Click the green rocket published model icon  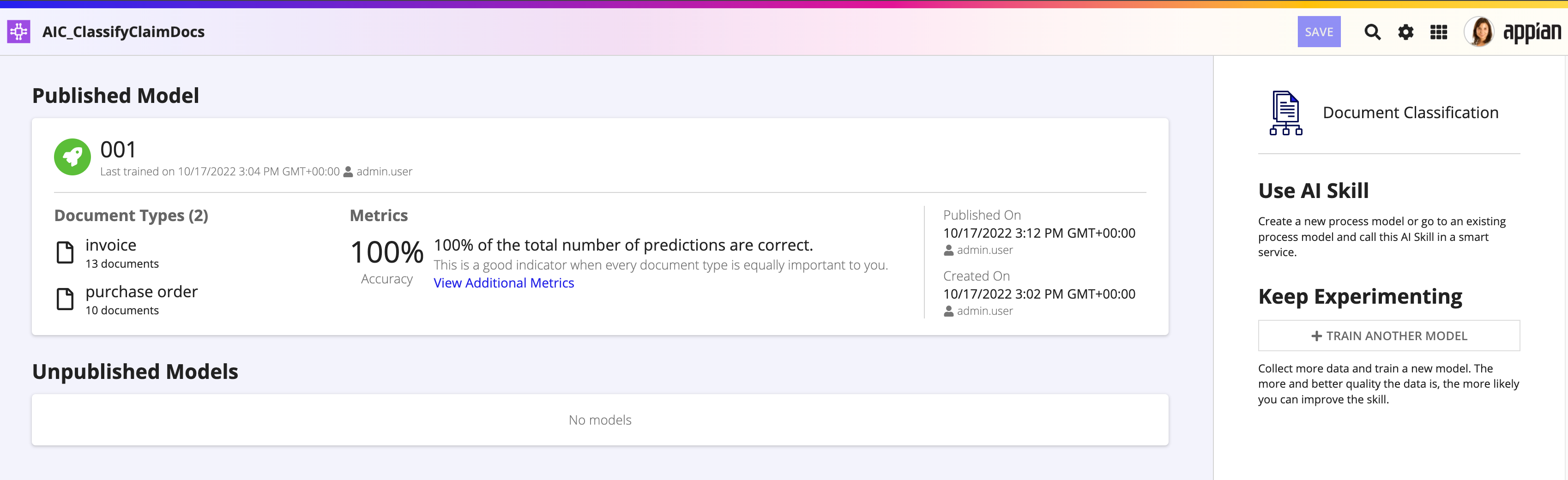tap(72, 157)
